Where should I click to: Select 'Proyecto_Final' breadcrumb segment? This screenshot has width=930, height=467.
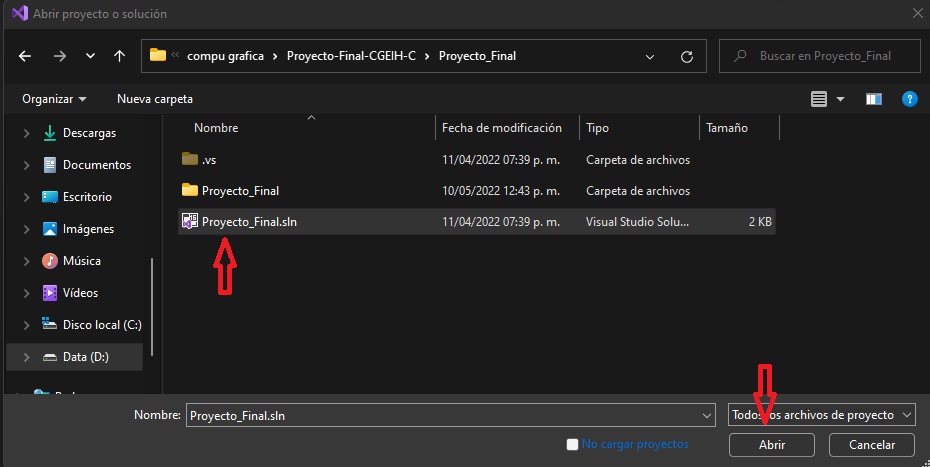tap(477, 56)
